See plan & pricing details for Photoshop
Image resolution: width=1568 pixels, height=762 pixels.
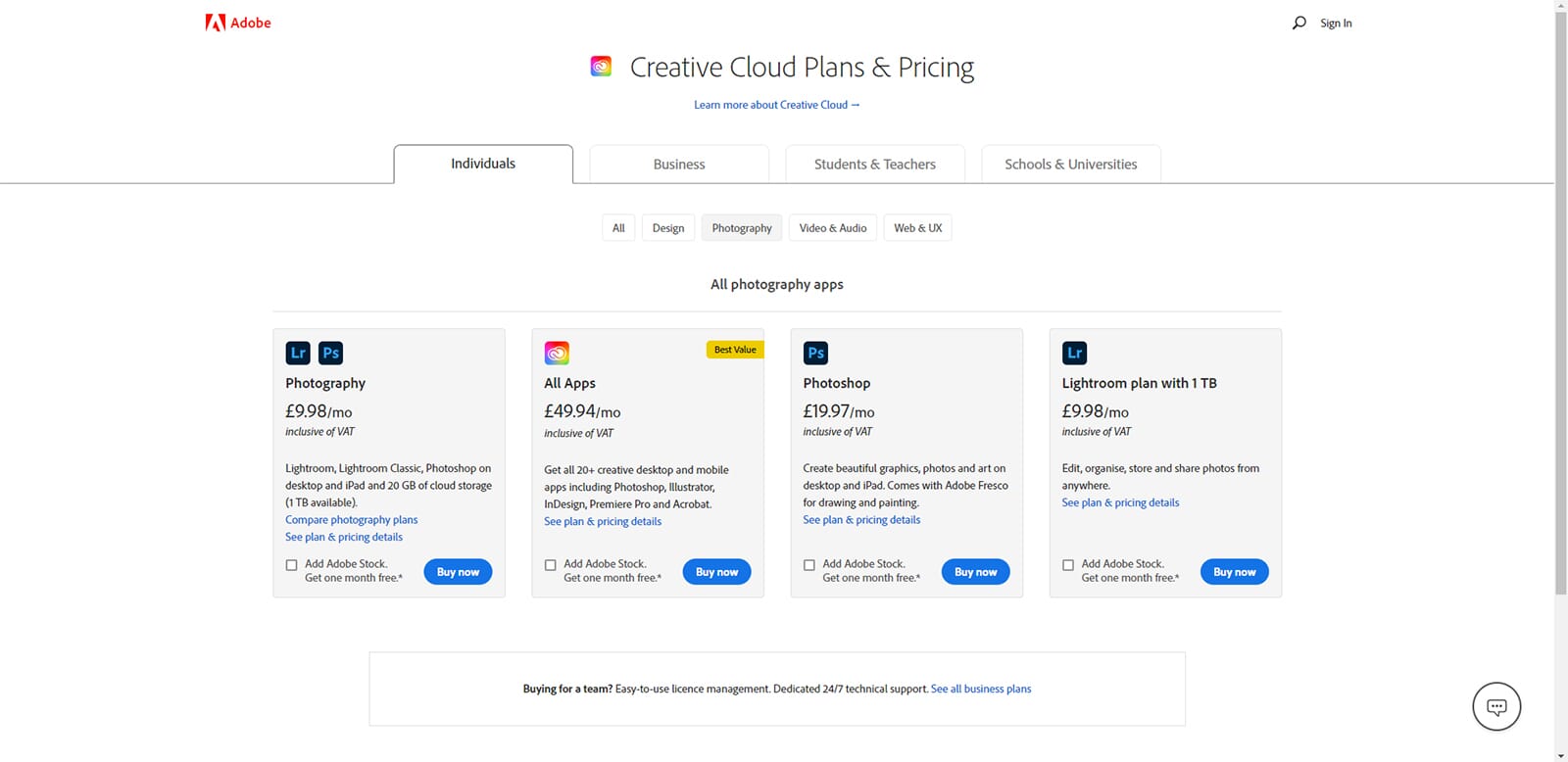861,520
